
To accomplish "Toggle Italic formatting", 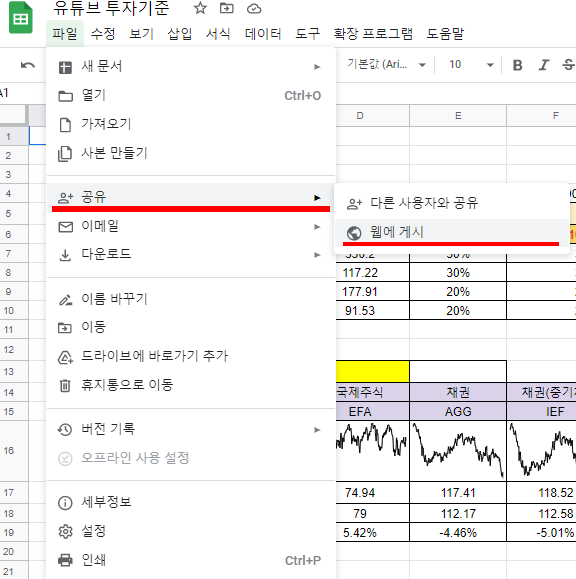I will pos(543,65).
